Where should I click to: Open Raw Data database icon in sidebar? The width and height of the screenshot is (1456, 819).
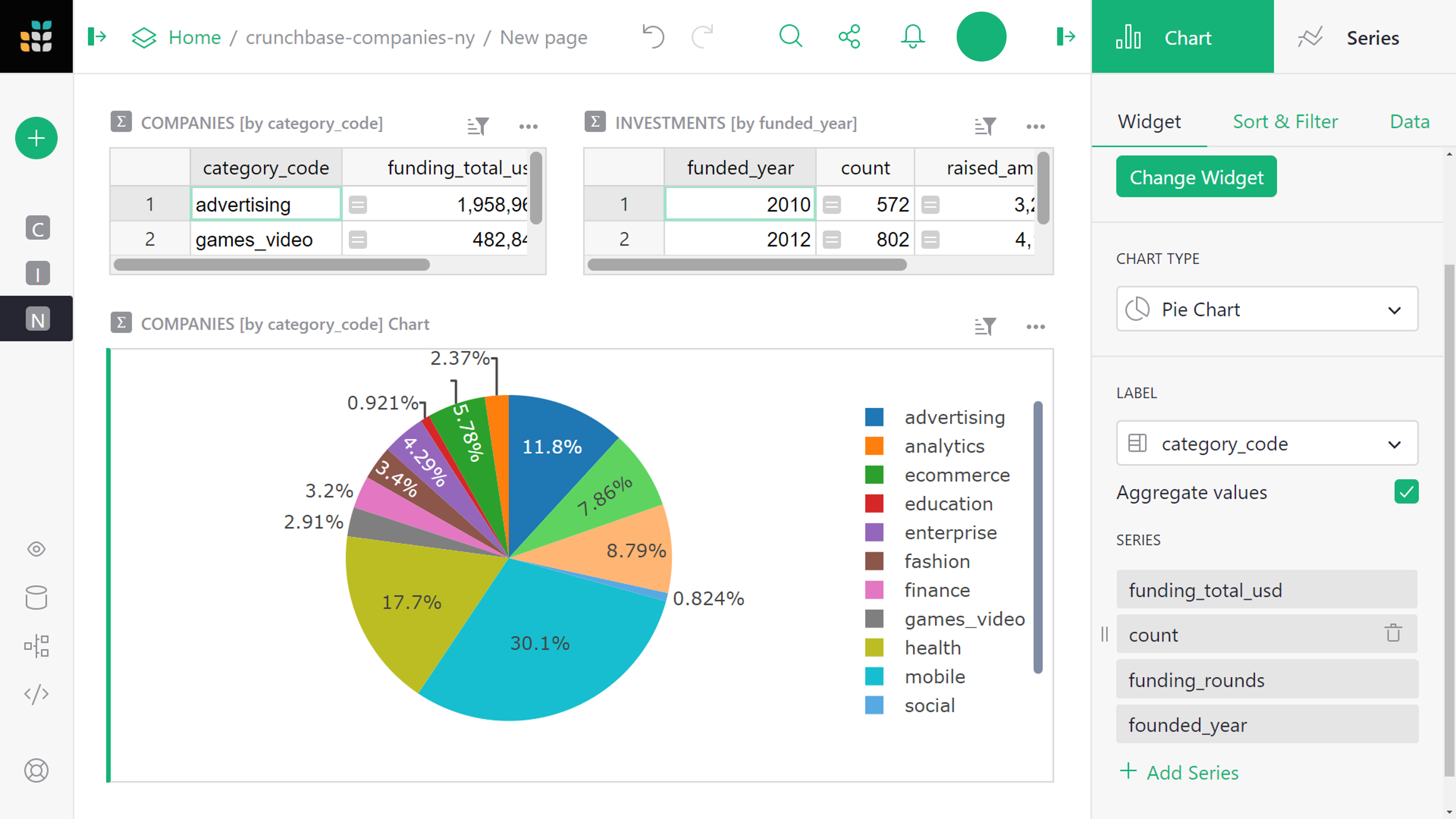(x=36, y=597)
